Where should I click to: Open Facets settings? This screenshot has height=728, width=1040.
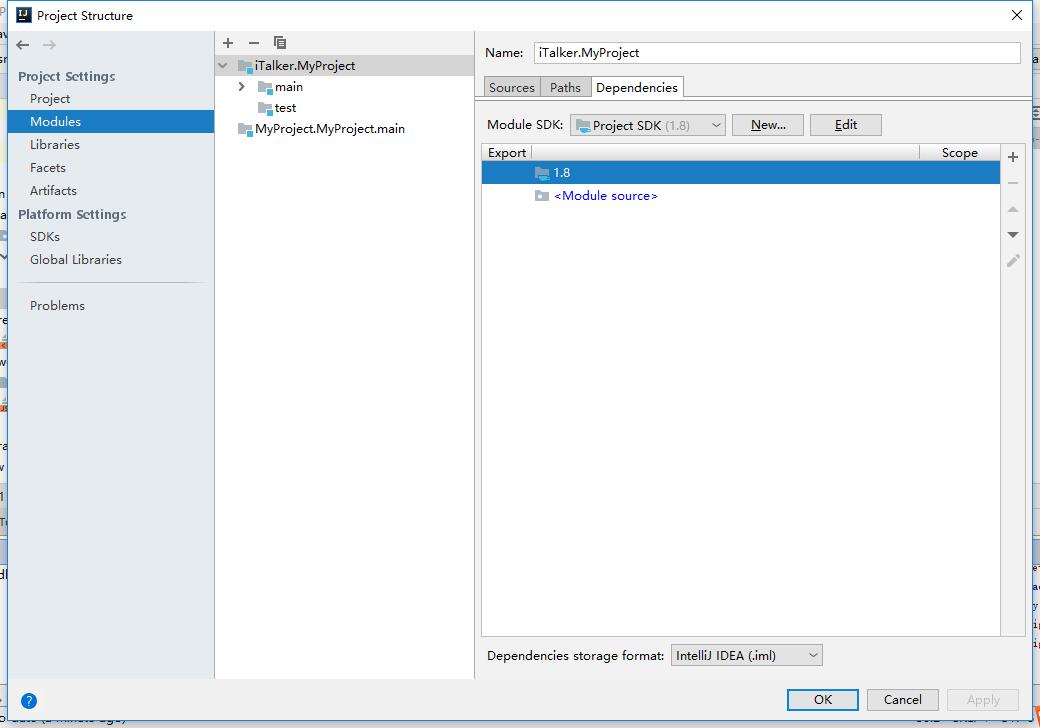point(48,168)
